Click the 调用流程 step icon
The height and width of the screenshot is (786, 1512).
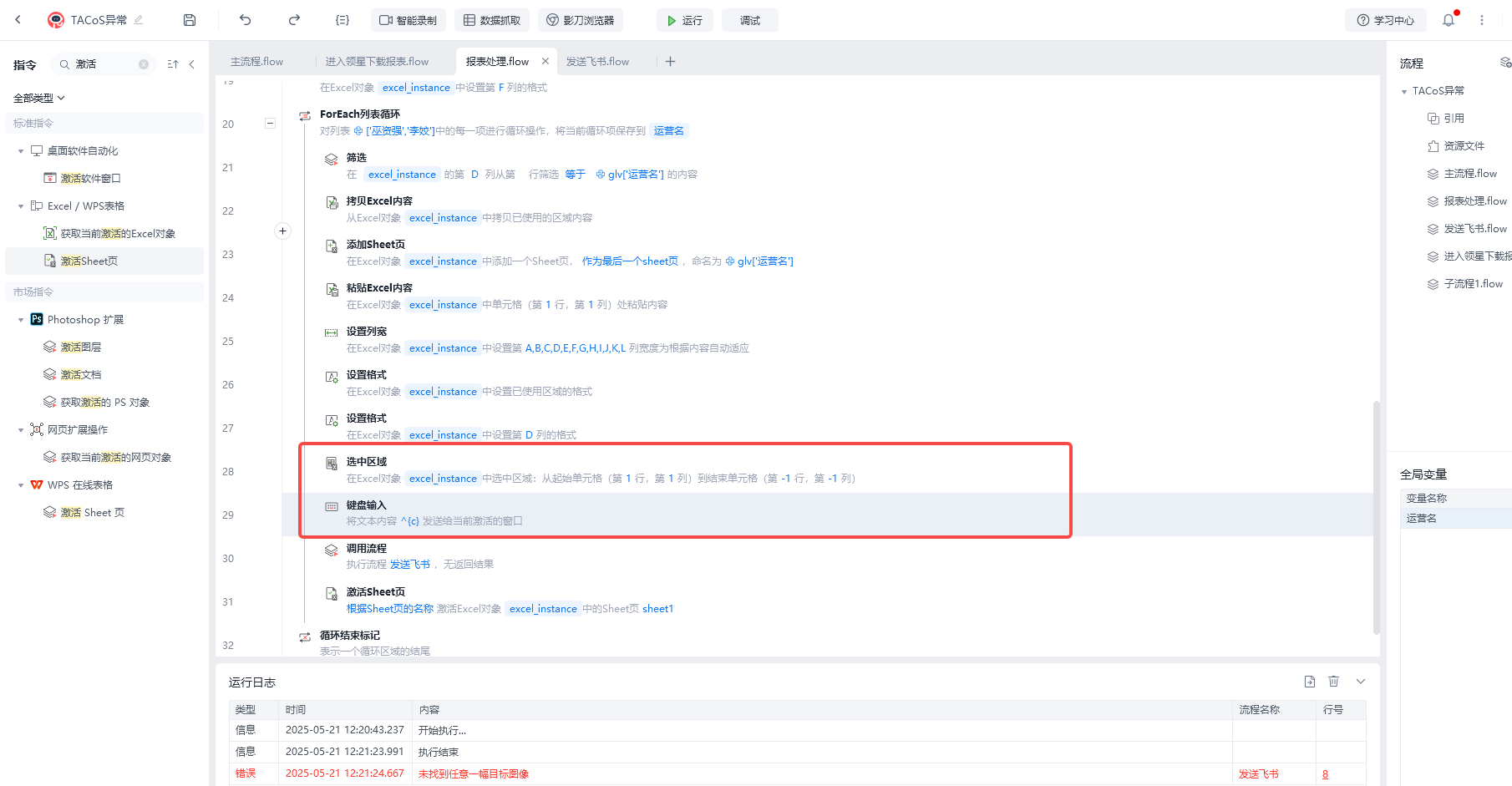point(332,550)
